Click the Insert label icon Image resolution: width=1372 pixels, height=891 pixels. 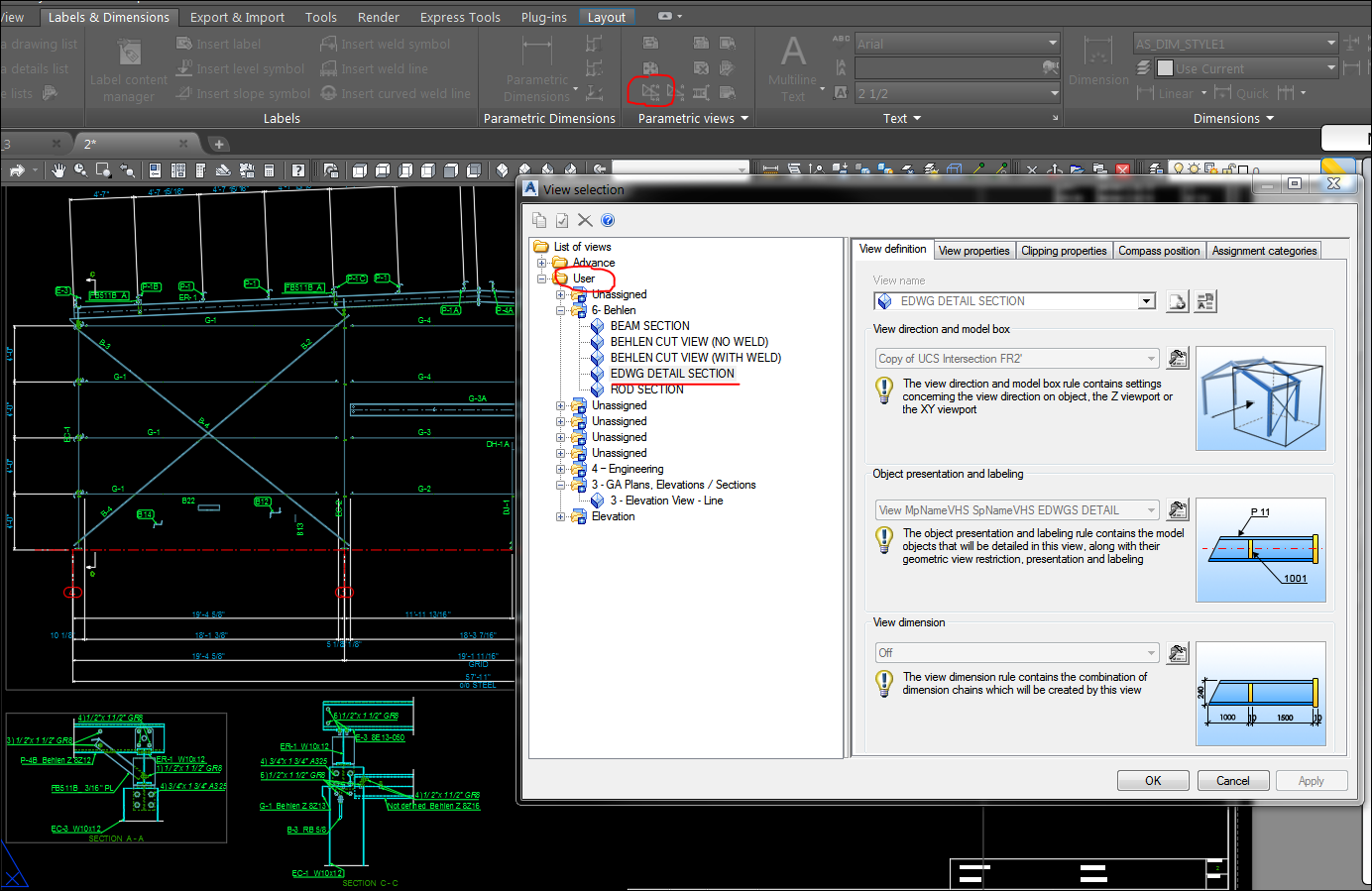182,44
